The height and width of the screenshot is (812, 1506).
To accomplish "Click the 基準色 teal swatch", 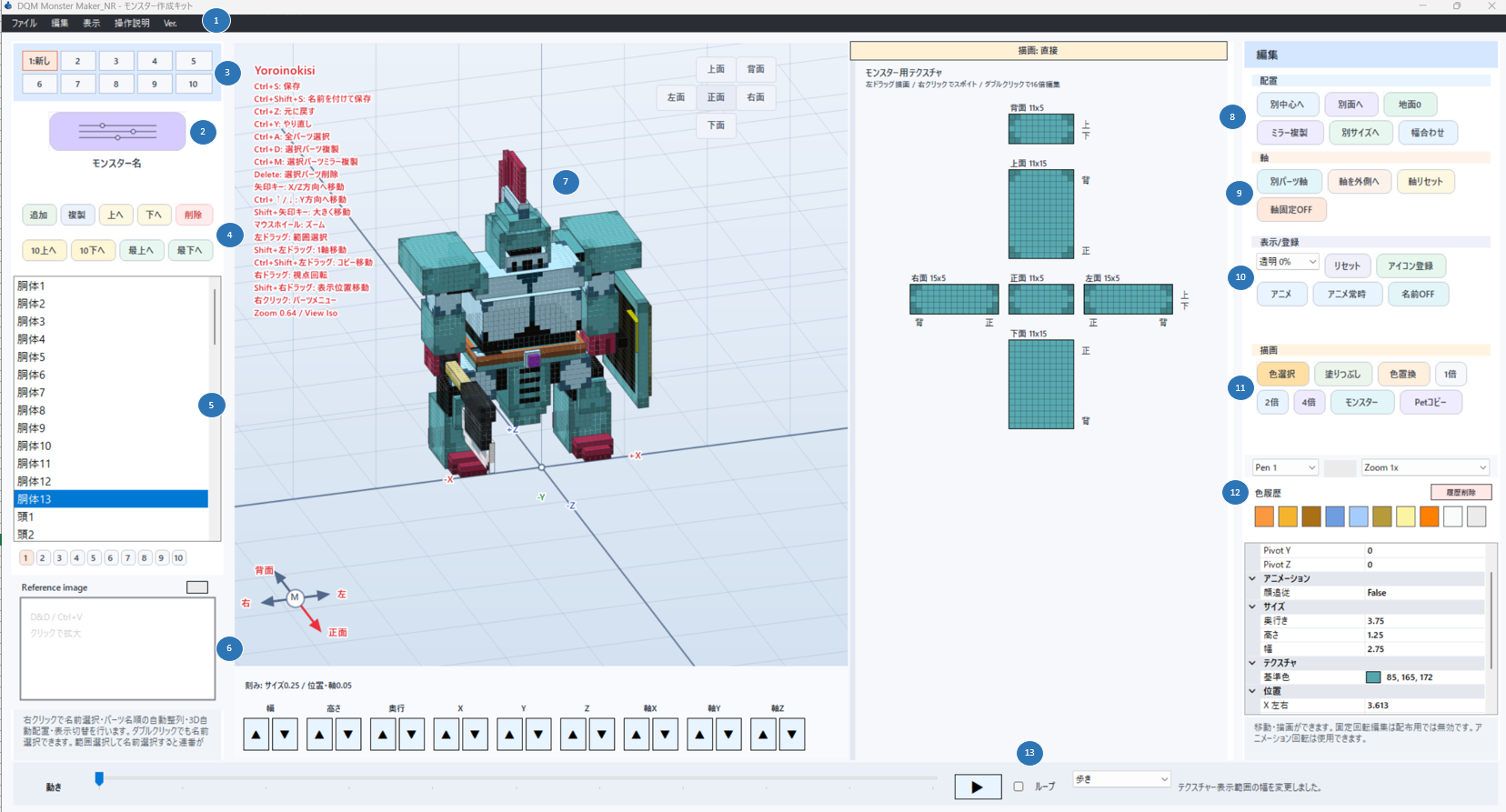I will click(1373, 677).
